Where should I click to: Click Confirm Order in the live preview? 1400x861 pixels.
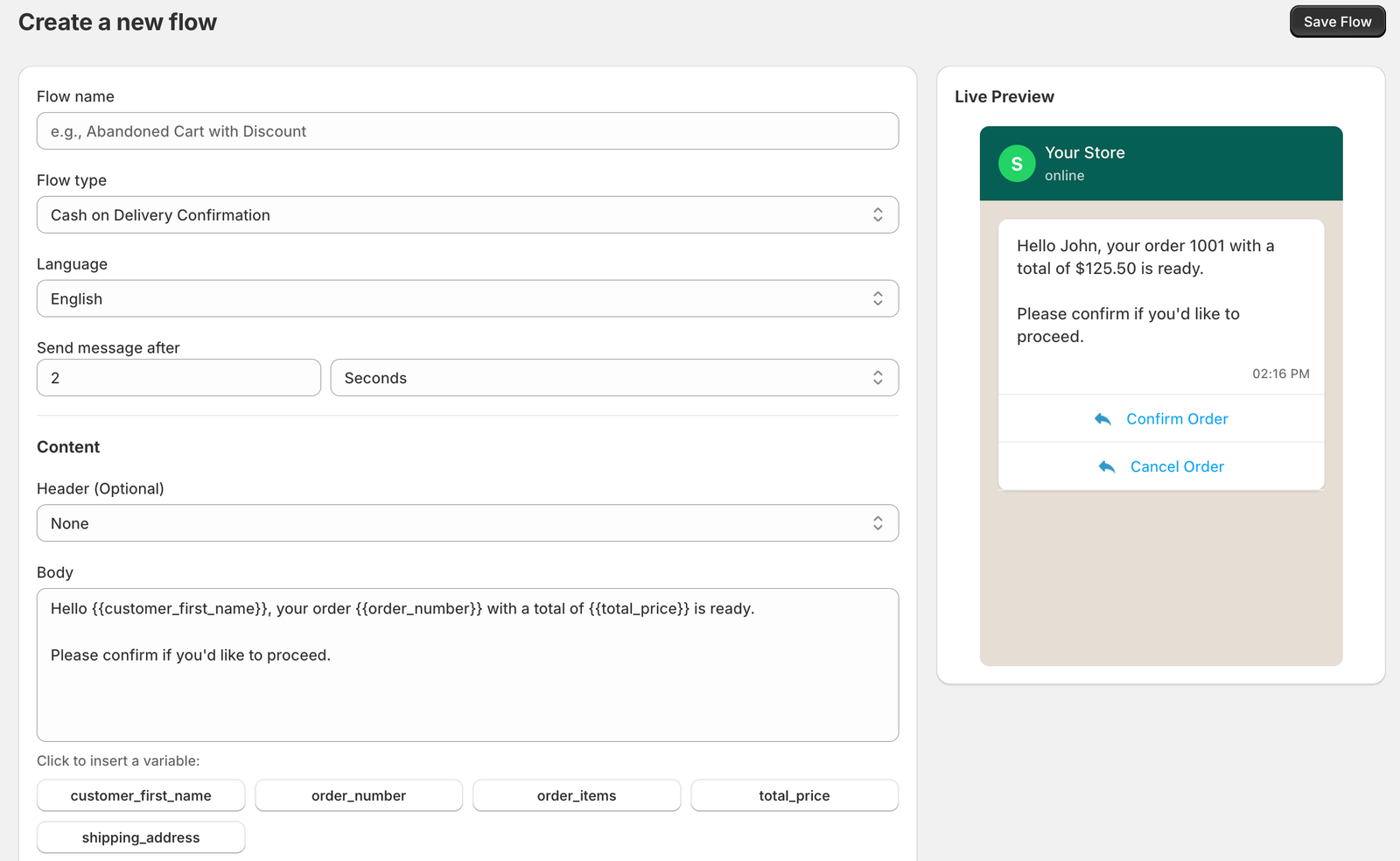pyautogui.click(x=1176, y=418)
